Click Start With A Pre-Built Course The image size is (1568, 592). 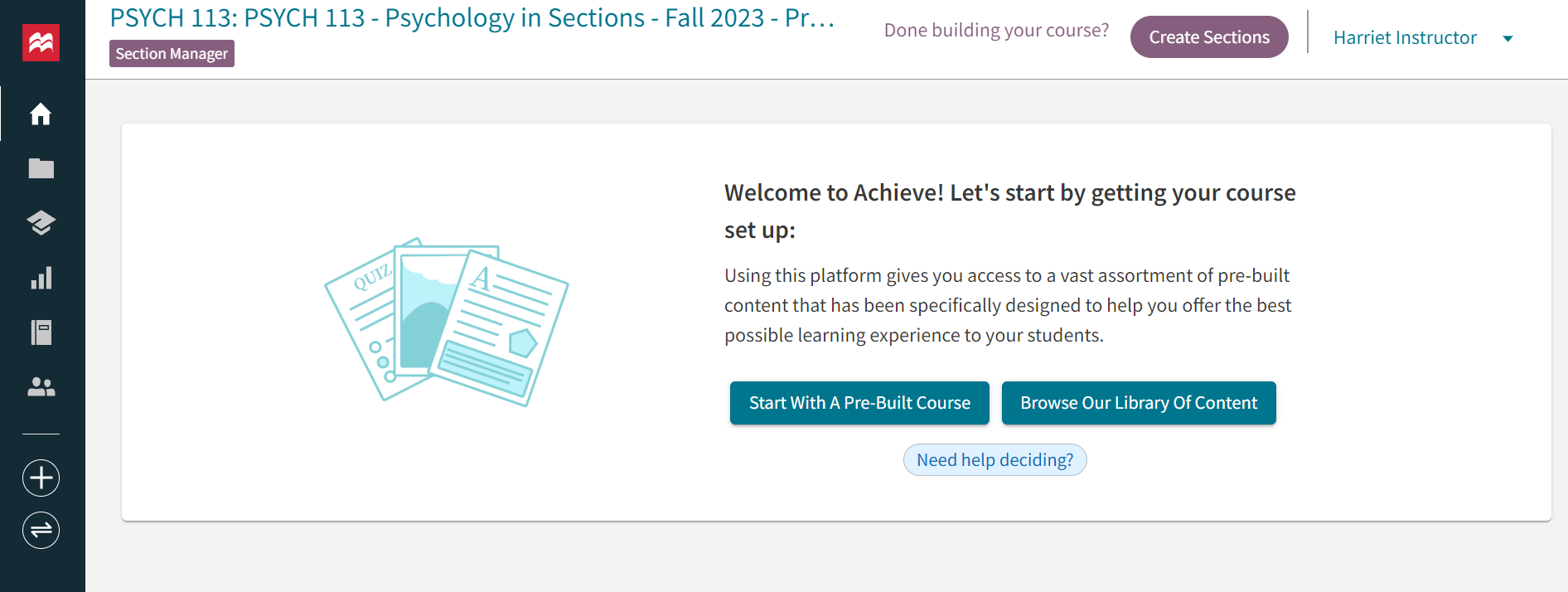pyautogui.click(x=859, y=403)
